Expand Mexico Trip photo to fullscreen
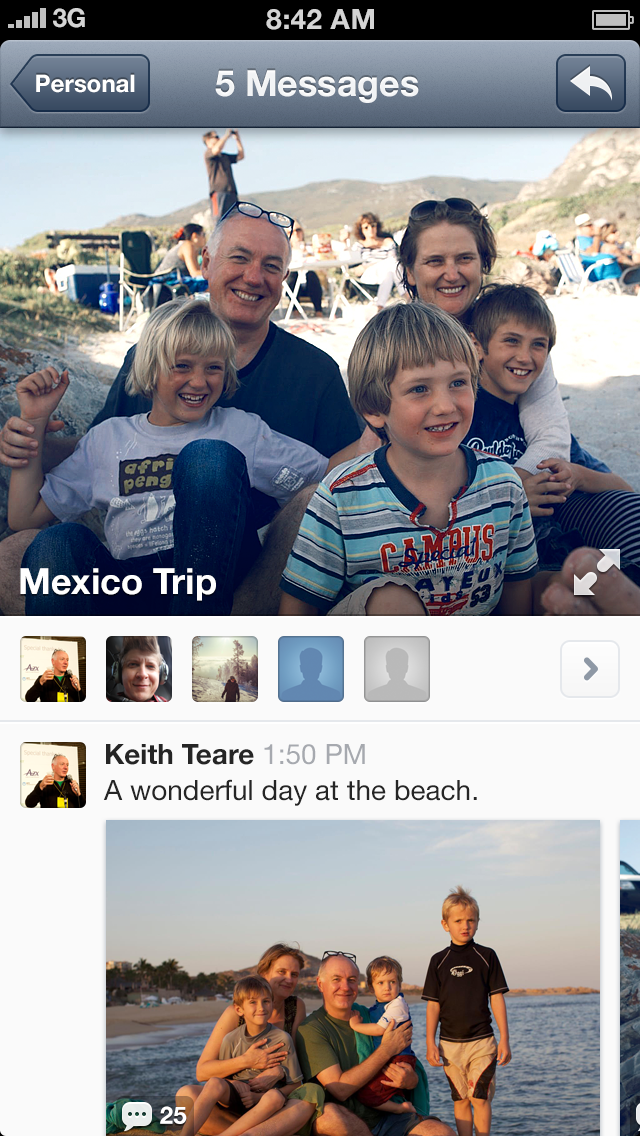Viewport: 640px width, 1136px height. tap(597, 572)
